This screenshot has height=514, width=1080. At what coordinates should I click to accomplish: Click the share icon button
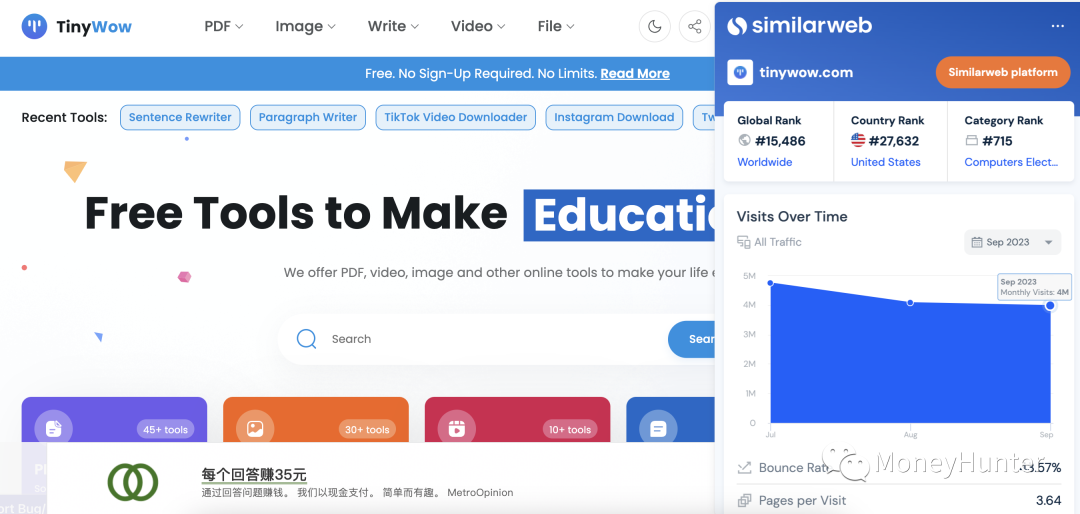point(694,27)
